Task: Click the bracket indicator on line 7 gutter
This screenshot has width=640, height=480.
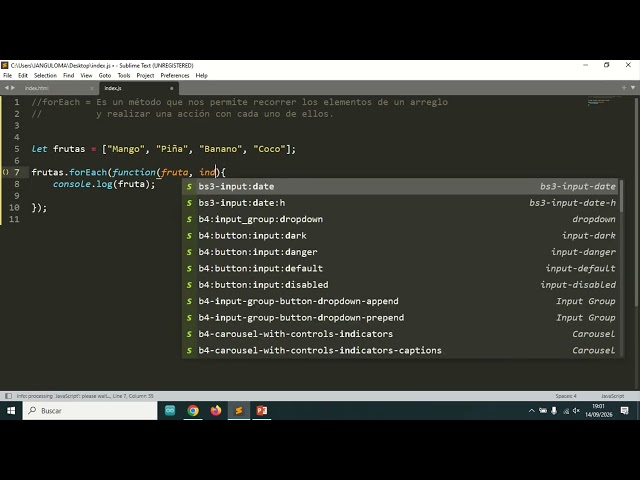Action: point(5,172)
